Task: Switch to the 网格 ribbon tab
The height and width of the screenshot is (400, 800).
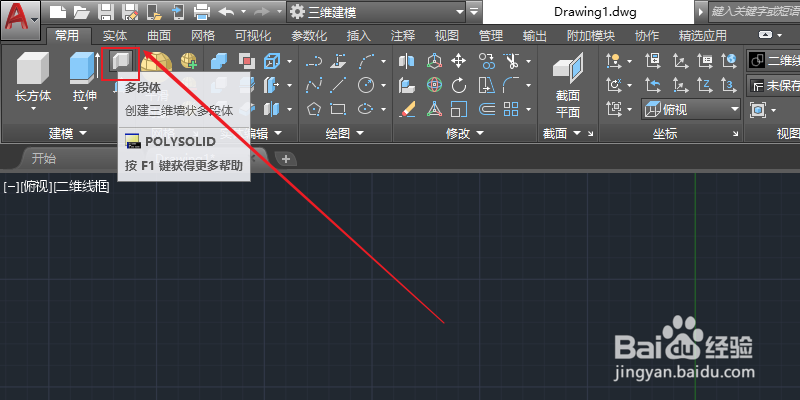Action: point(203,36)
